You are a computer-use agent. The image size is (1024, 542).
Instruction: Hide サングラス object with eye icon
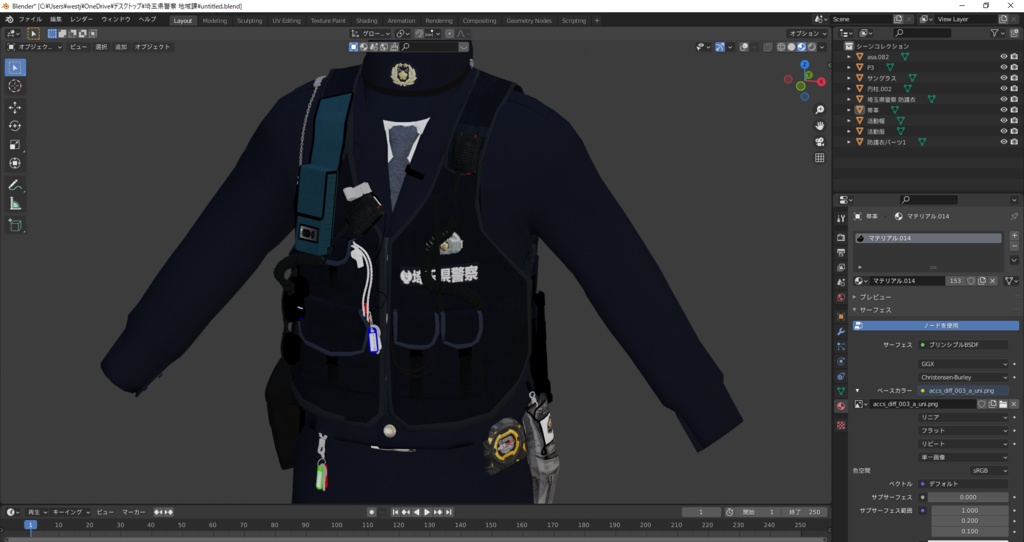coord(1004,78)
